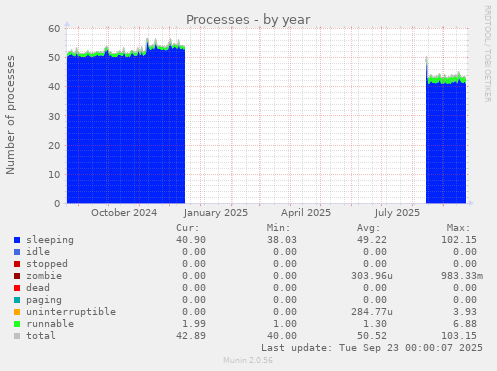
Task: Click the zombie maximum value 983.33m
Action: [x=462, y=276]
